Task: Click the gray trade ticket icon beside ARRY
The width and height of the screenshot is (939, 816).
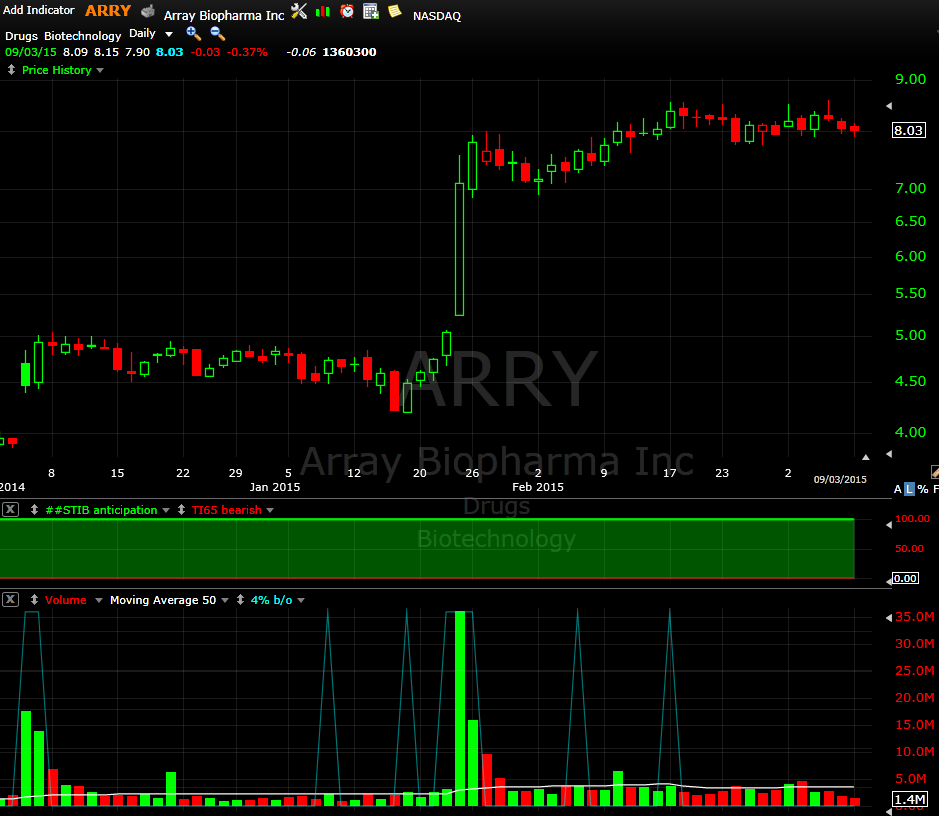Action: point(148,11)
